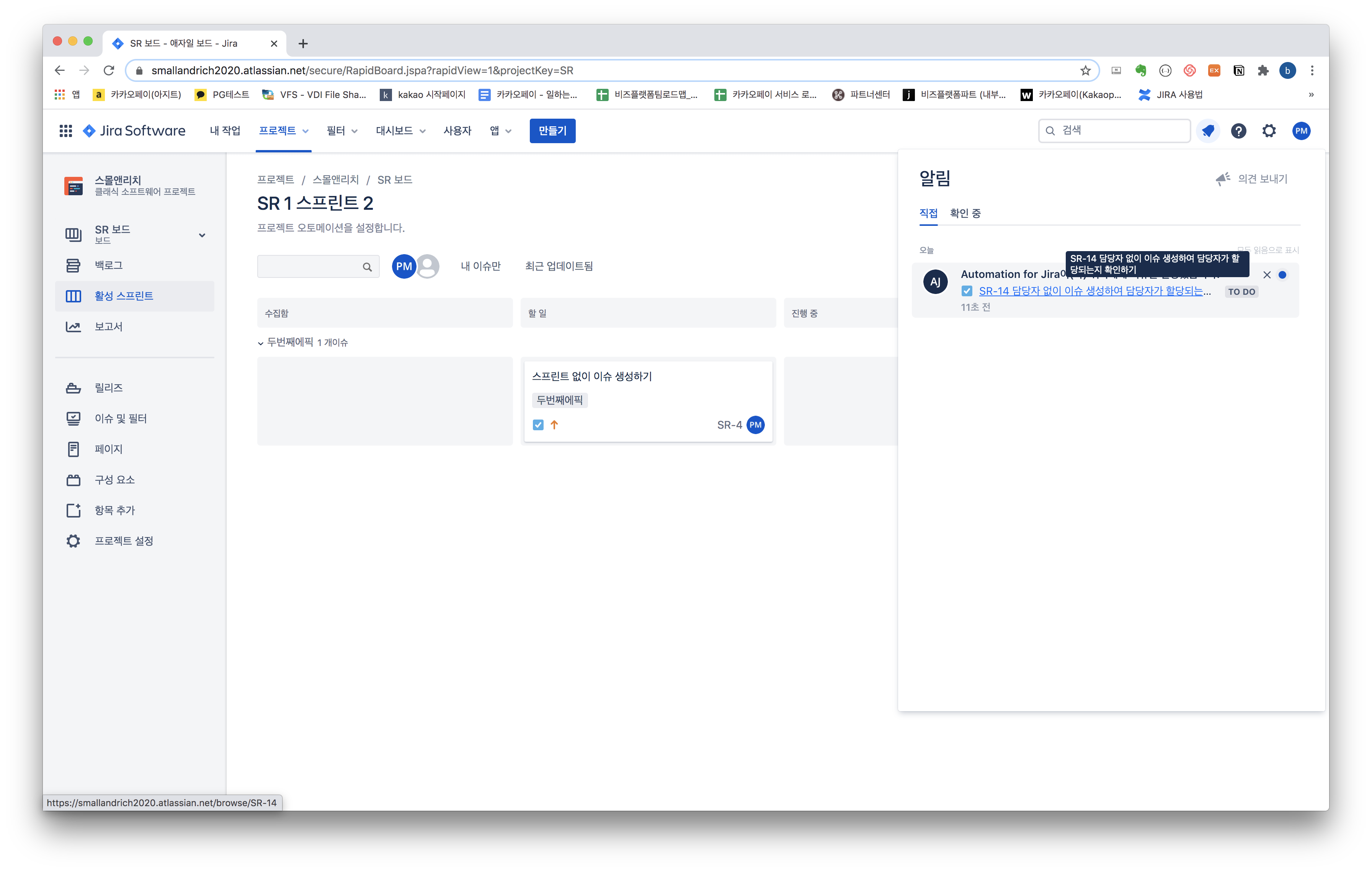Expand SR 보드 board switcher chevron
The image size is (1372, 872).
pos(202,235)
